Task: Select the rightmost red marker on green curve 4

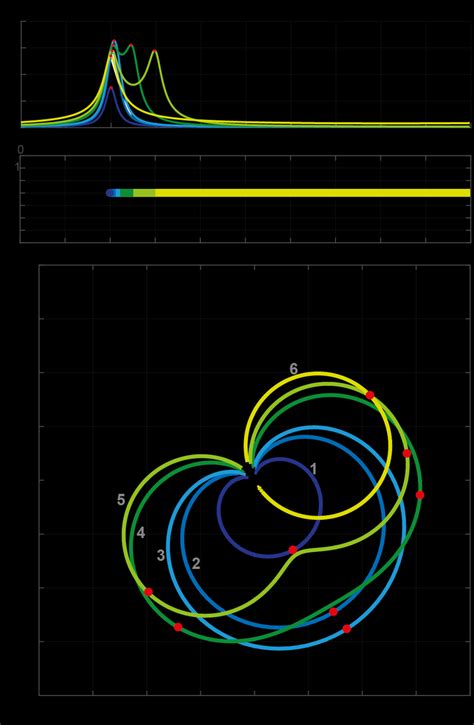Action: 420,495
